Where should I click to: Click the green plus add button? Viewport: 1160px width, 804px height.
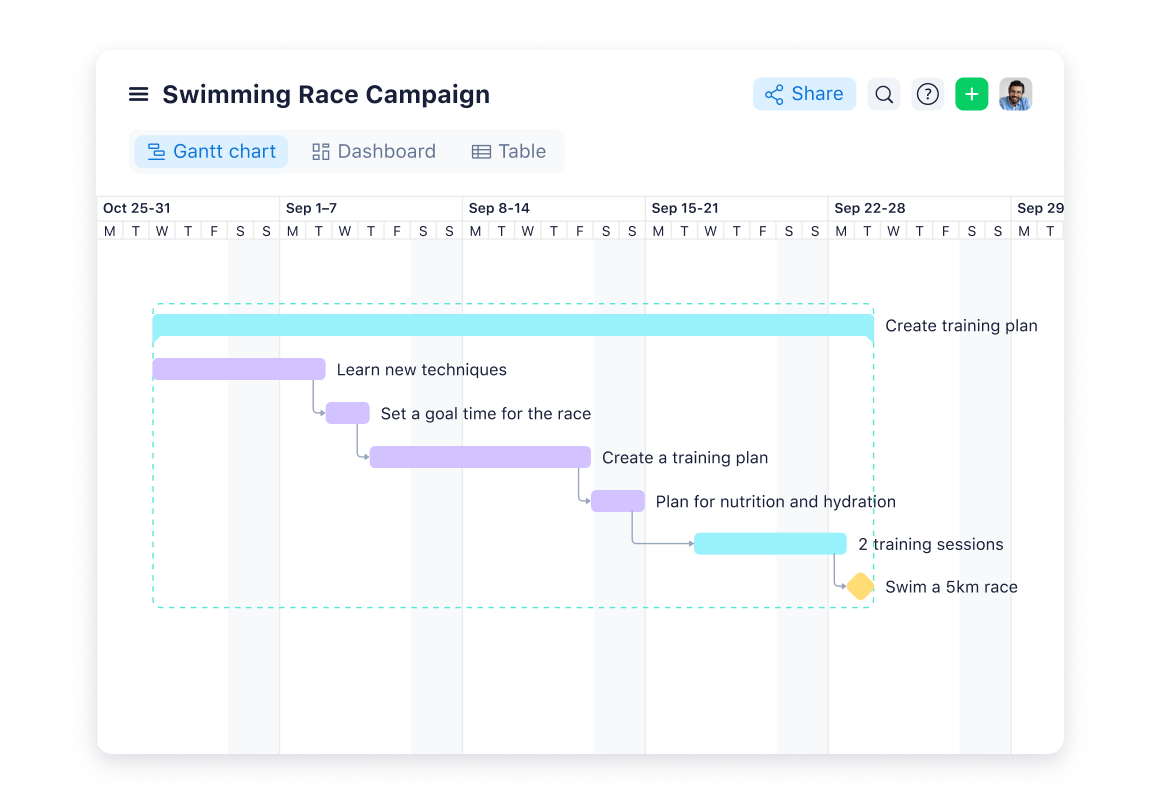coord(971,94)
